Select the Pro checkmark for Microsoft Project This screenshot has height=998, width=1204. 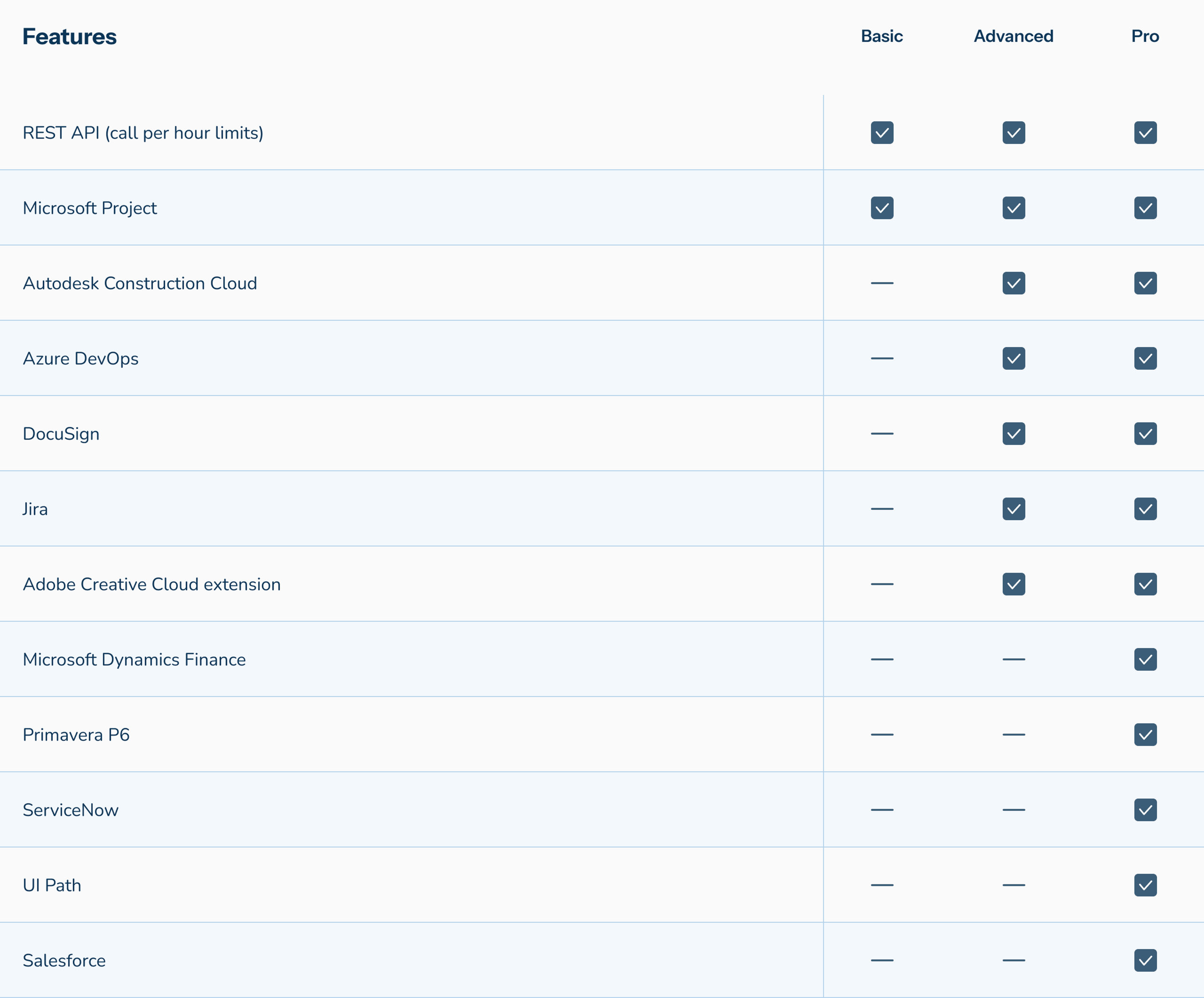1146,207
